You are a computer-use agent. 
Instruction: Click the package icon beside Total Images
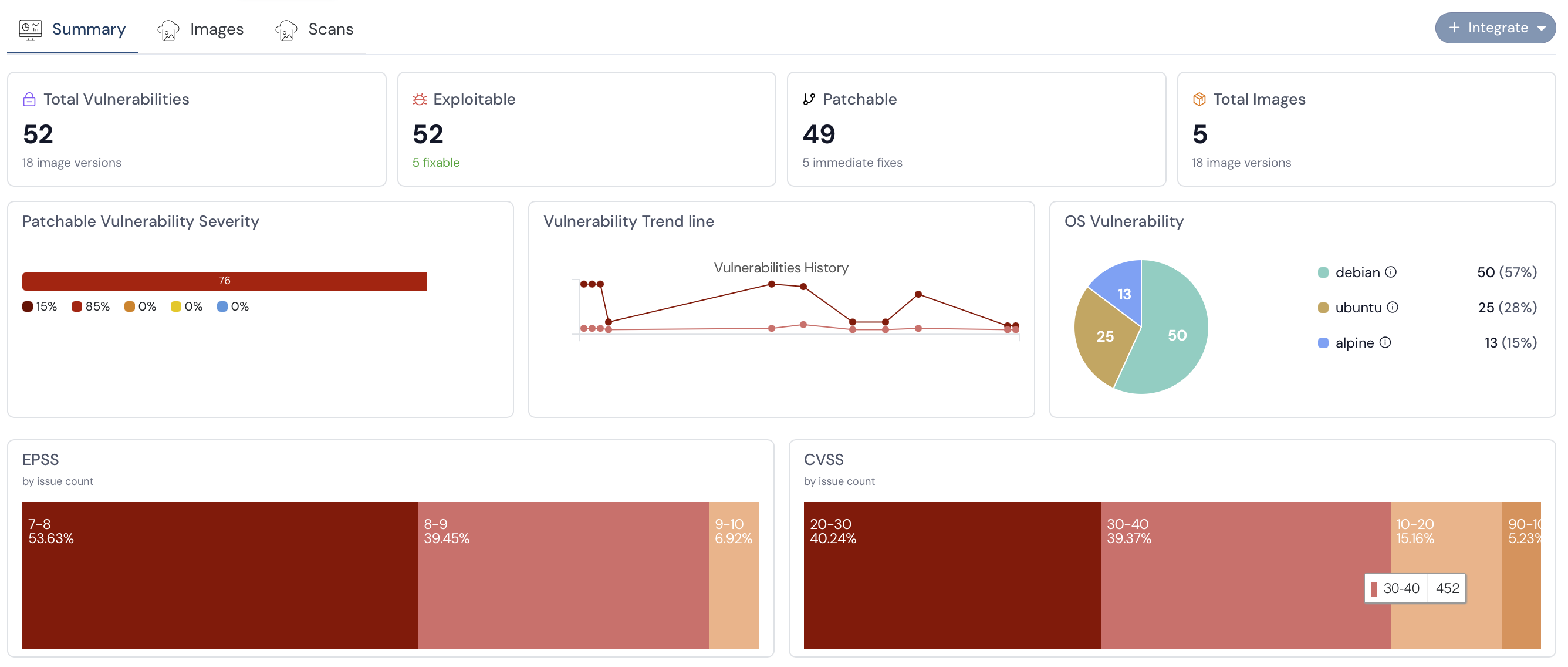(x=1199, y=99)
